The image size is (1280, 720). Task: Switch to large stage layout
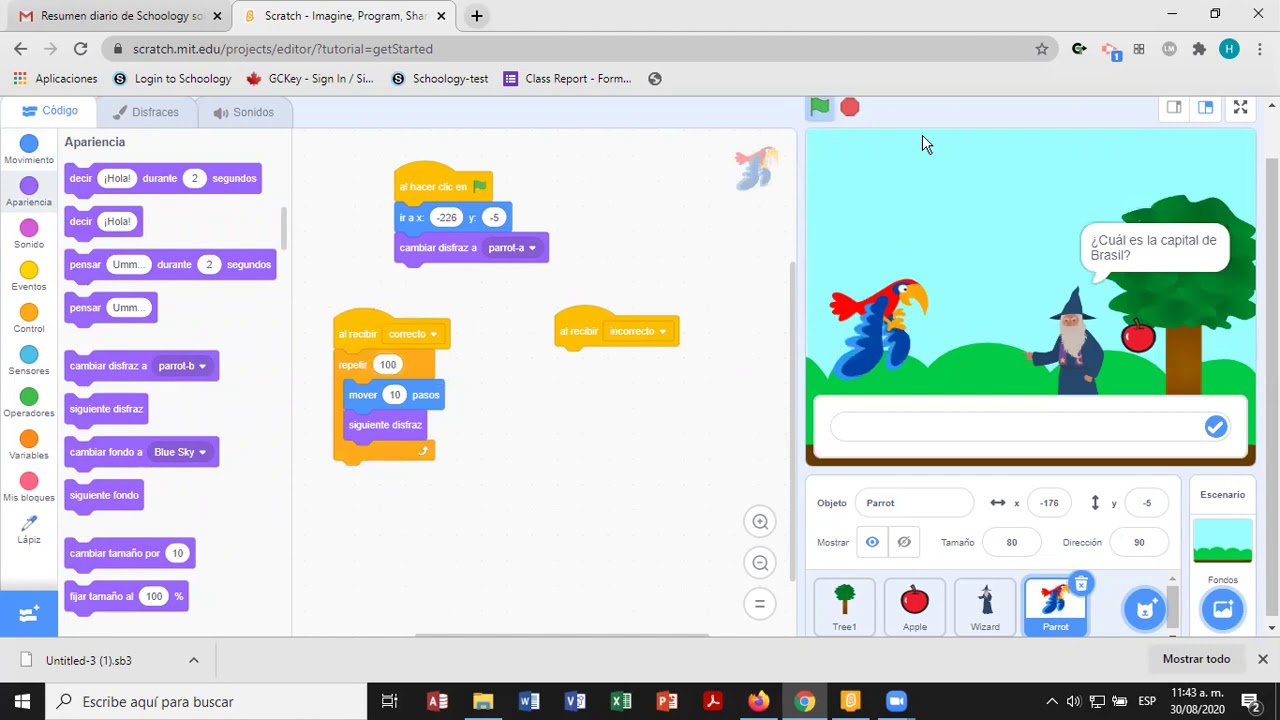click(1205, 107)
